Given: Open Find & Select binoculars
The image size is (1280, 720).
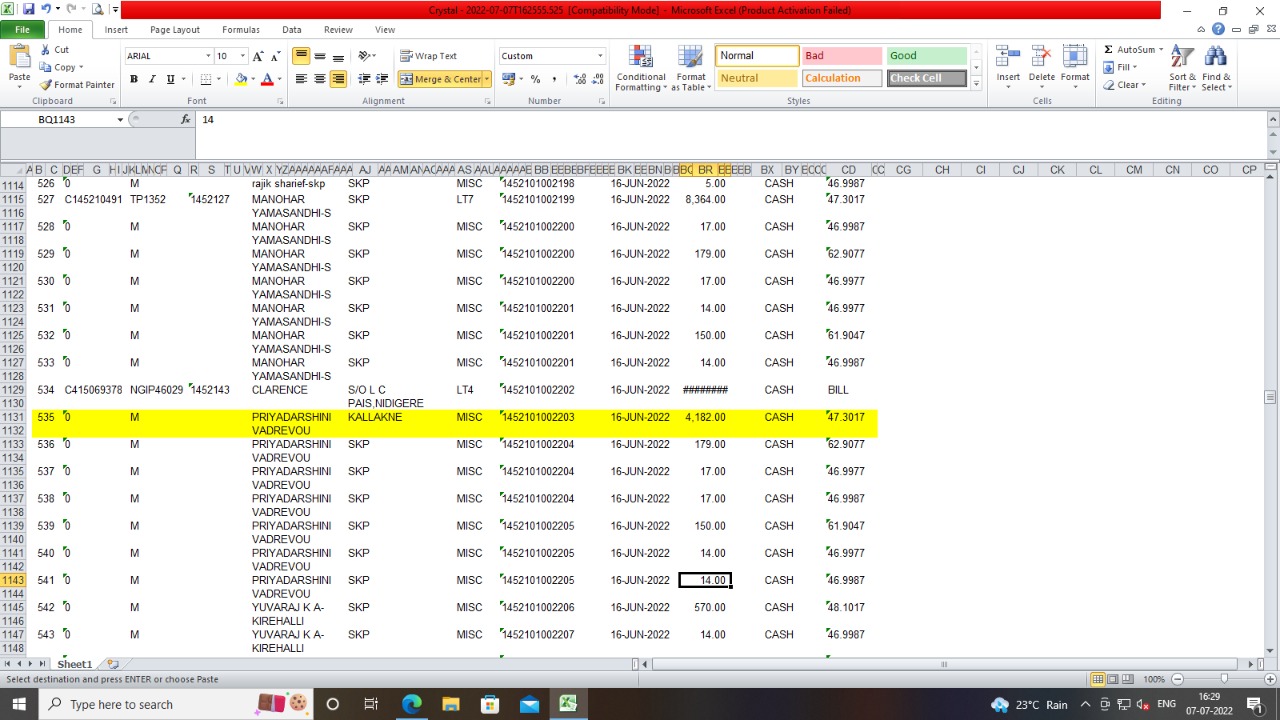Looking at the screenshot, I should pyautogui.click(x=1216, y=68).
